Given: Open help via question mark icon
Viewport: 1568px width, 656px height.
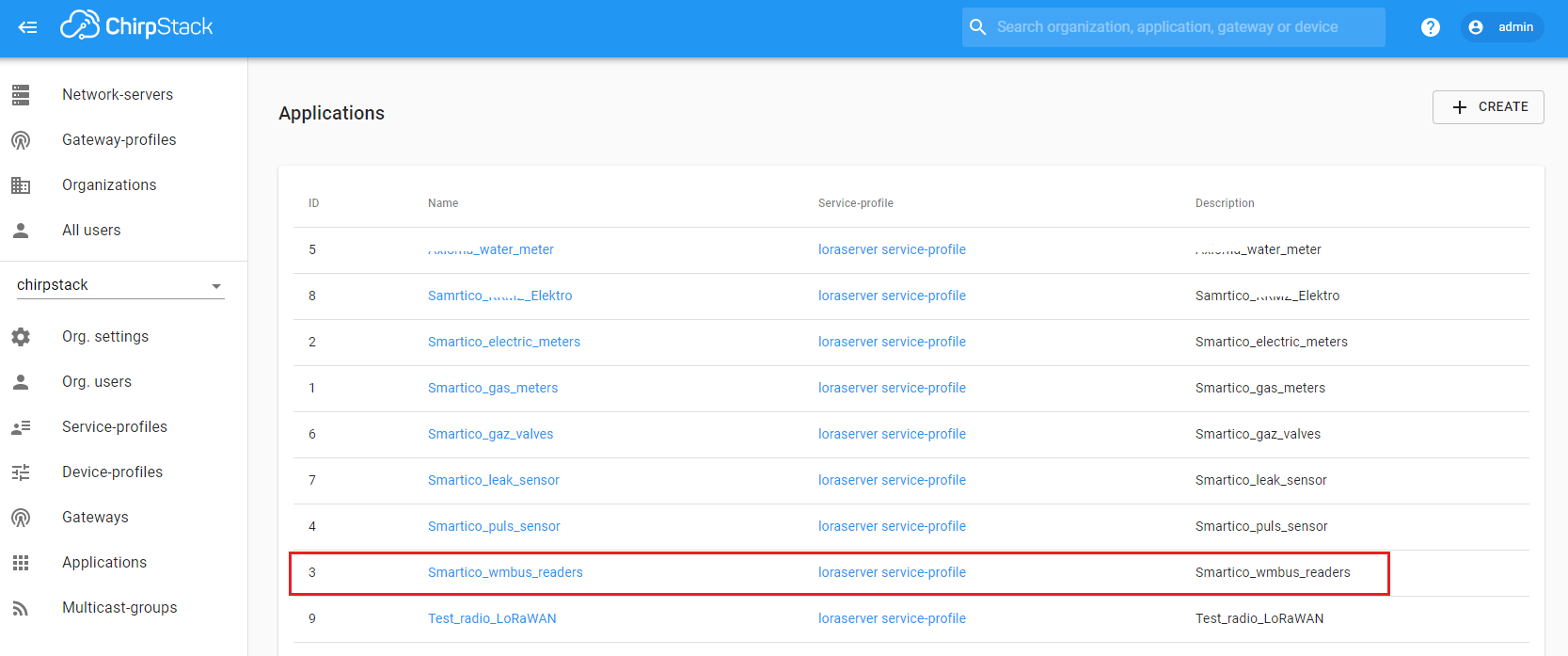Looking at the screenshot, I should click(x=1430, y=27).
